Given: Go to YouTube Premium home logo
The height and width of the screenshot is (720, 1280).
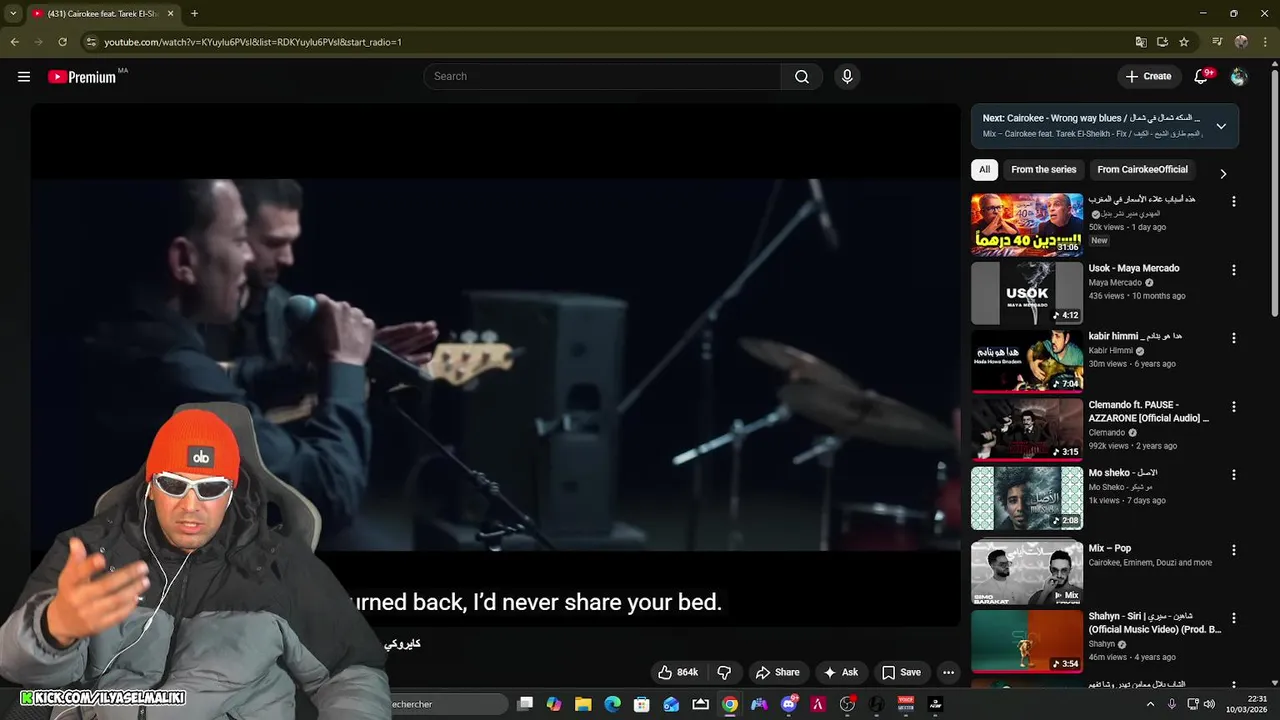Looking at the screenshot, I should [x=82, y=77].
